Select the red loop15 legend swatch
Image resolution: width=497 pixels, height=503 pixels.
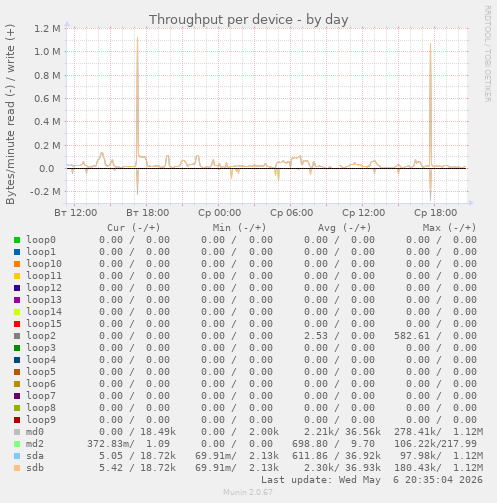17,324
